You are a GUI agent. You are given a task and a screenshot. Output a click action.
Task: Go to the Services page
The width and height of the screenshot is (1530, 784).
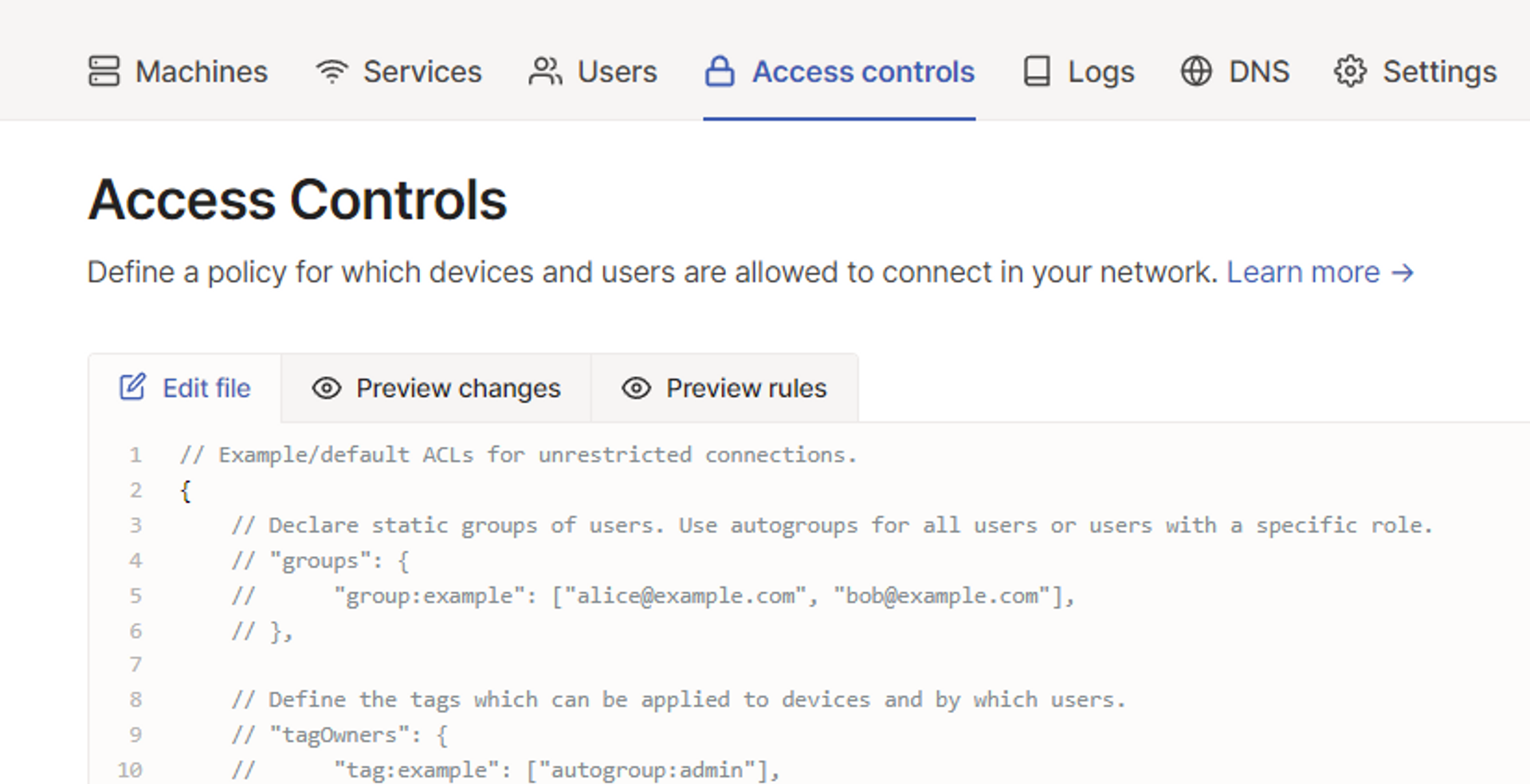[398, 71]
